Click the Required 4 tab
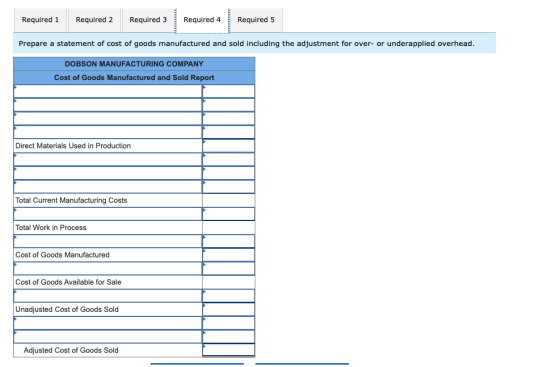The image size is (560, 367). (202, 20)
